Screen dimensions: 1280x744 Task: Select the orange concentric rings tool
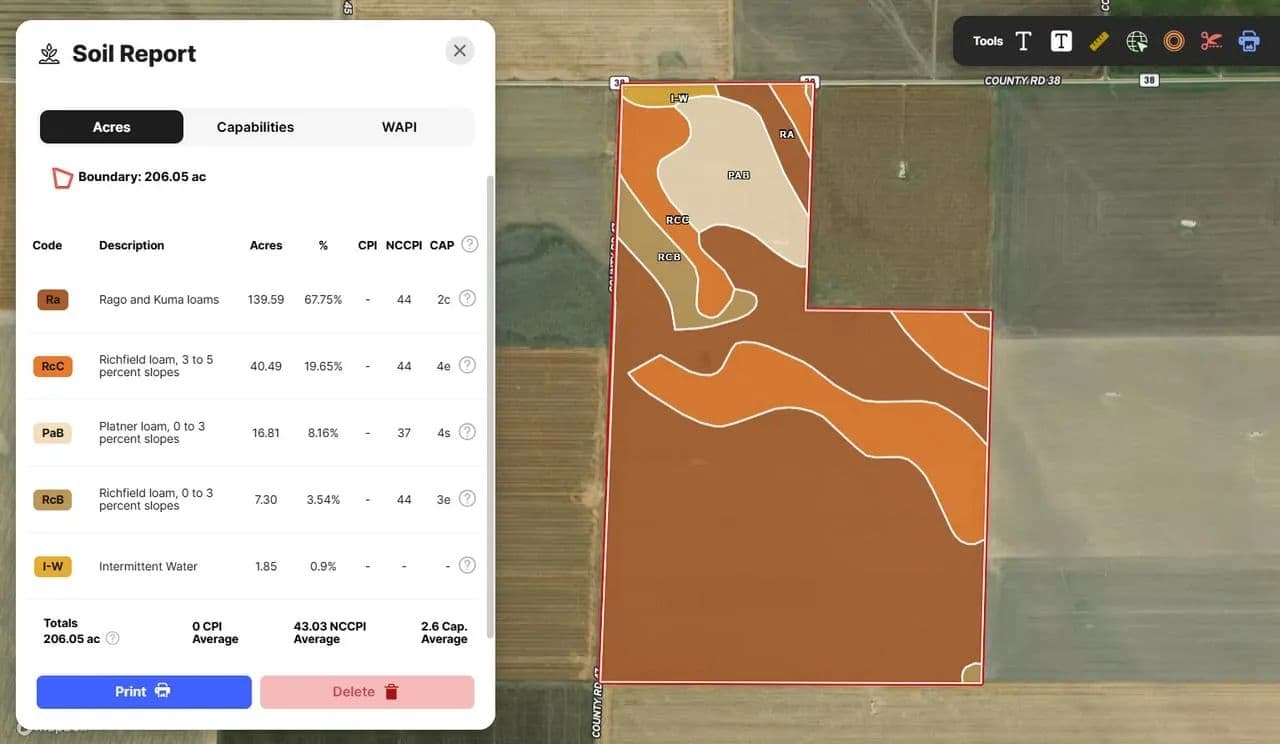click(1174, 41)
